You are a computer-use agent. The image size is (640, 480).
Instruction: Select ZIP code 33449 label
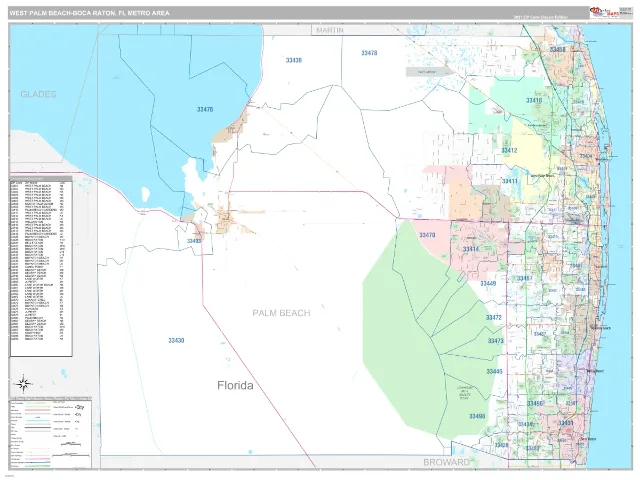488,284
